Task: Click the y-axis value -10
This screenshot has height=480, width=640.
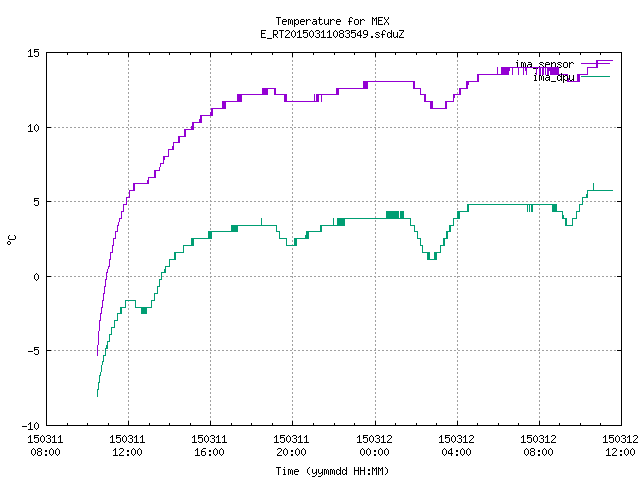Action: pyautogui.click(x=31, y=426)
